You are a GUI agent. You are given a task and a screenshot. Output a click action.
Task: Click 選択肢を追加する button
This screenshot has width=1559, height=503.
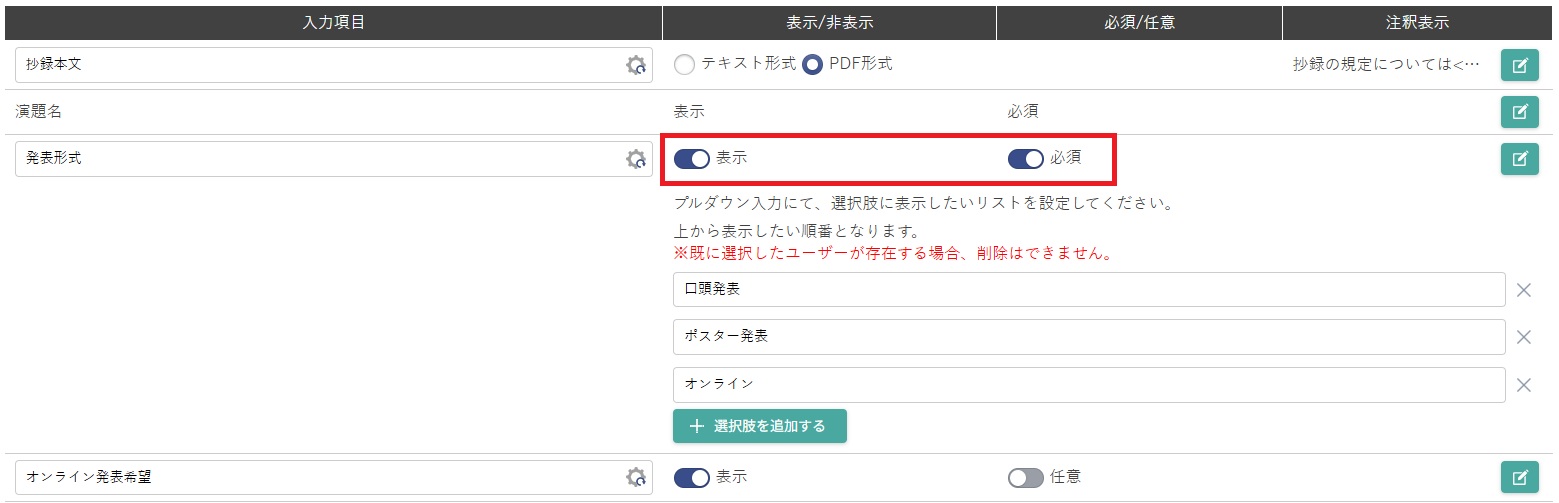point(759,426)
